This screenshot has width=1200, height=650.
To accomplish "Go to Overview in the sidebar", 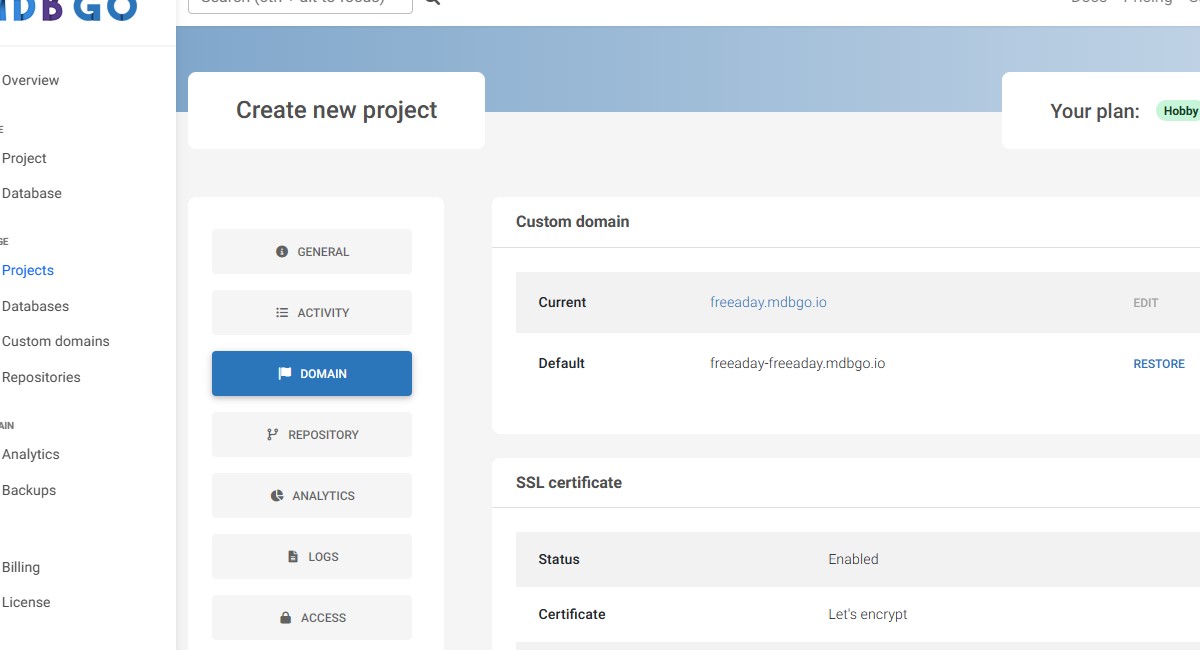I will coord(30,80).
